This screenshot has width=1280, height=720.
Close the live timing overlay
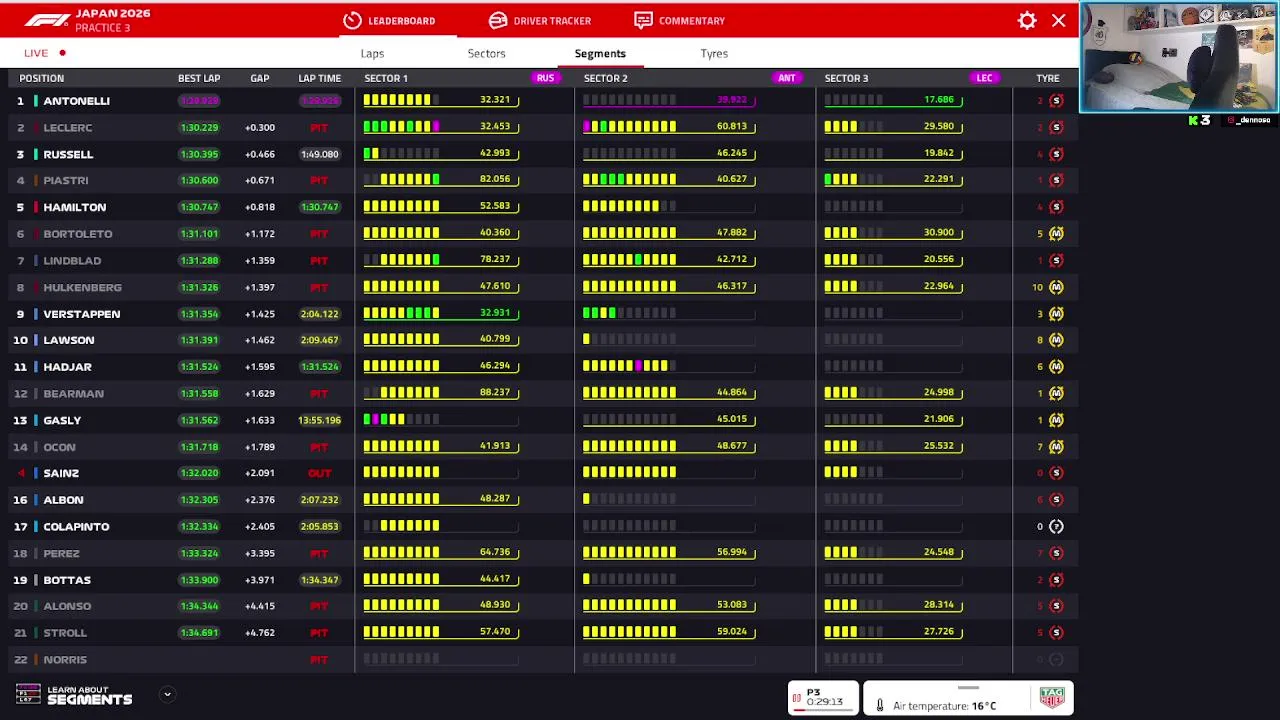(x=1059, y=20)
